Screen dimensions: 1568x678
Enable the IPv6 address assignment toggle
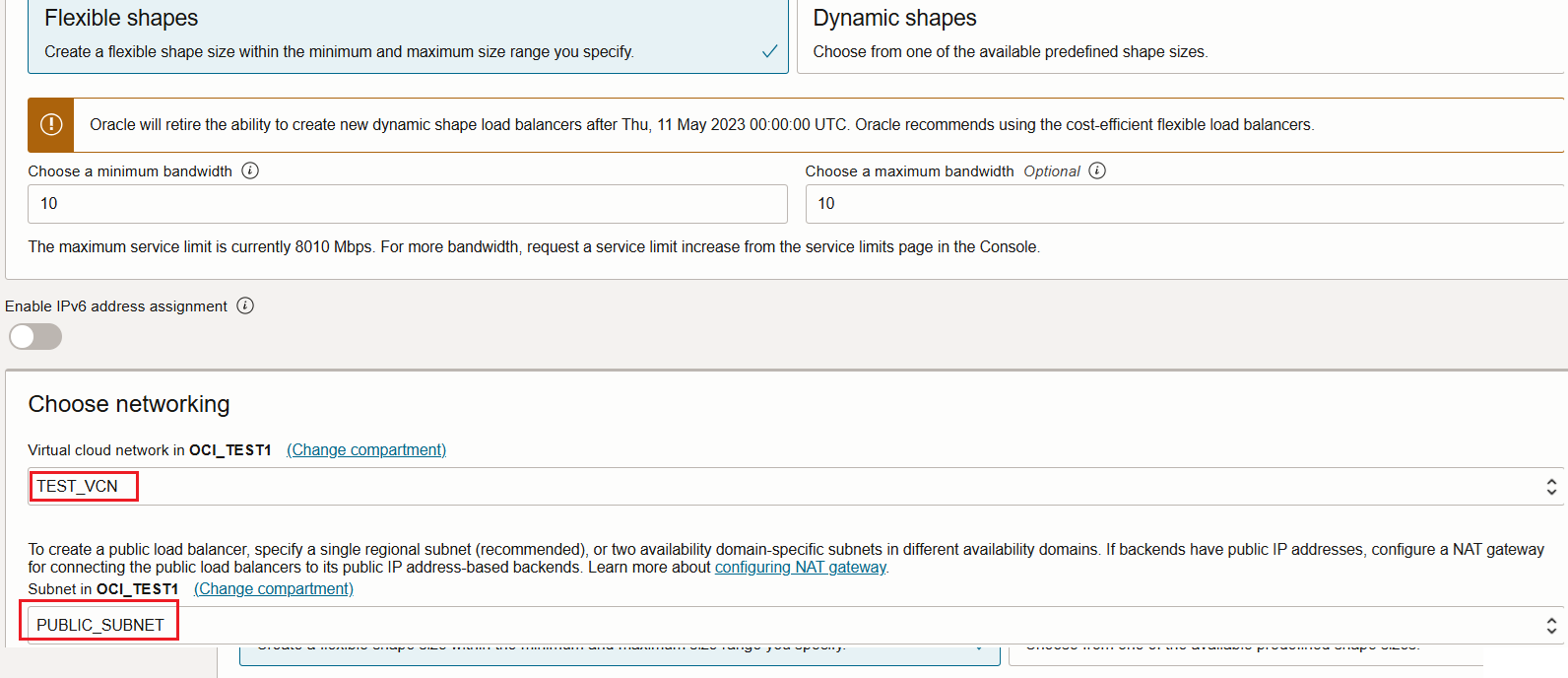pos(35,337)
